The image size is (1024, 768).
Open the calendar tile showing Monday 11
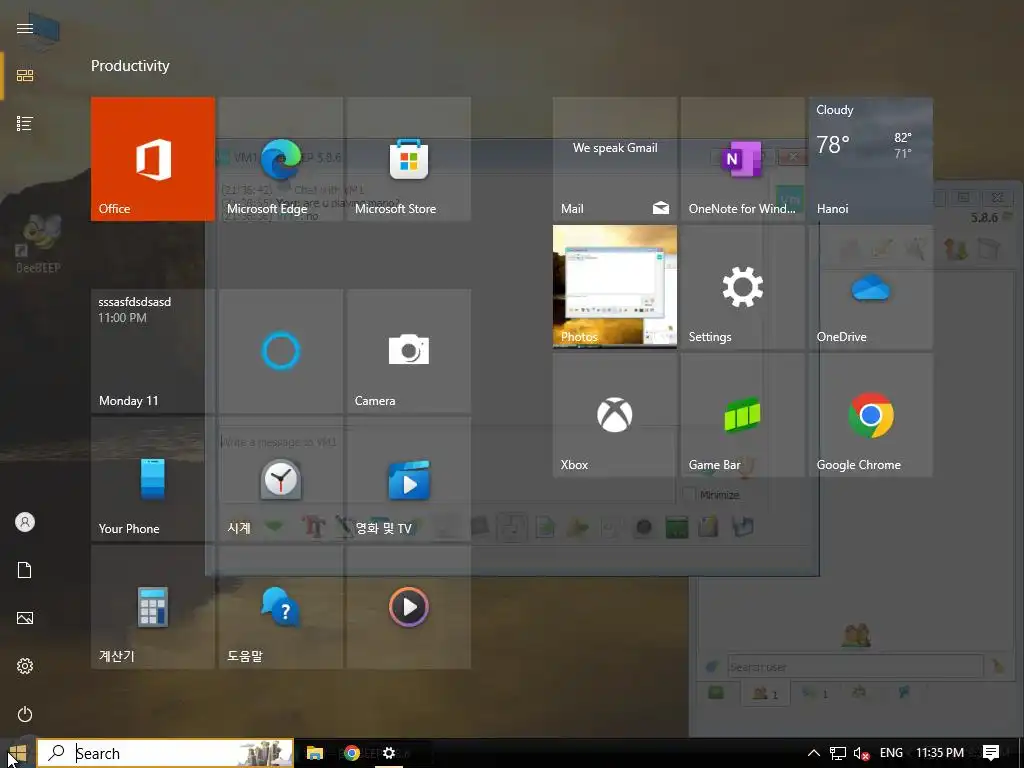tap(153, 351)
